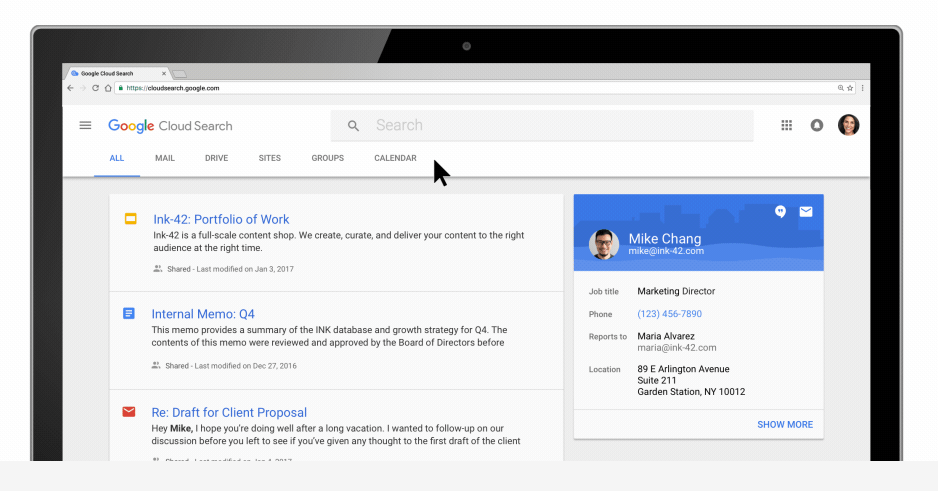Viewport: 938px width, 491px height.
Task: Click the Ink-42 full-scale content shop description
Action: point(339,242)
